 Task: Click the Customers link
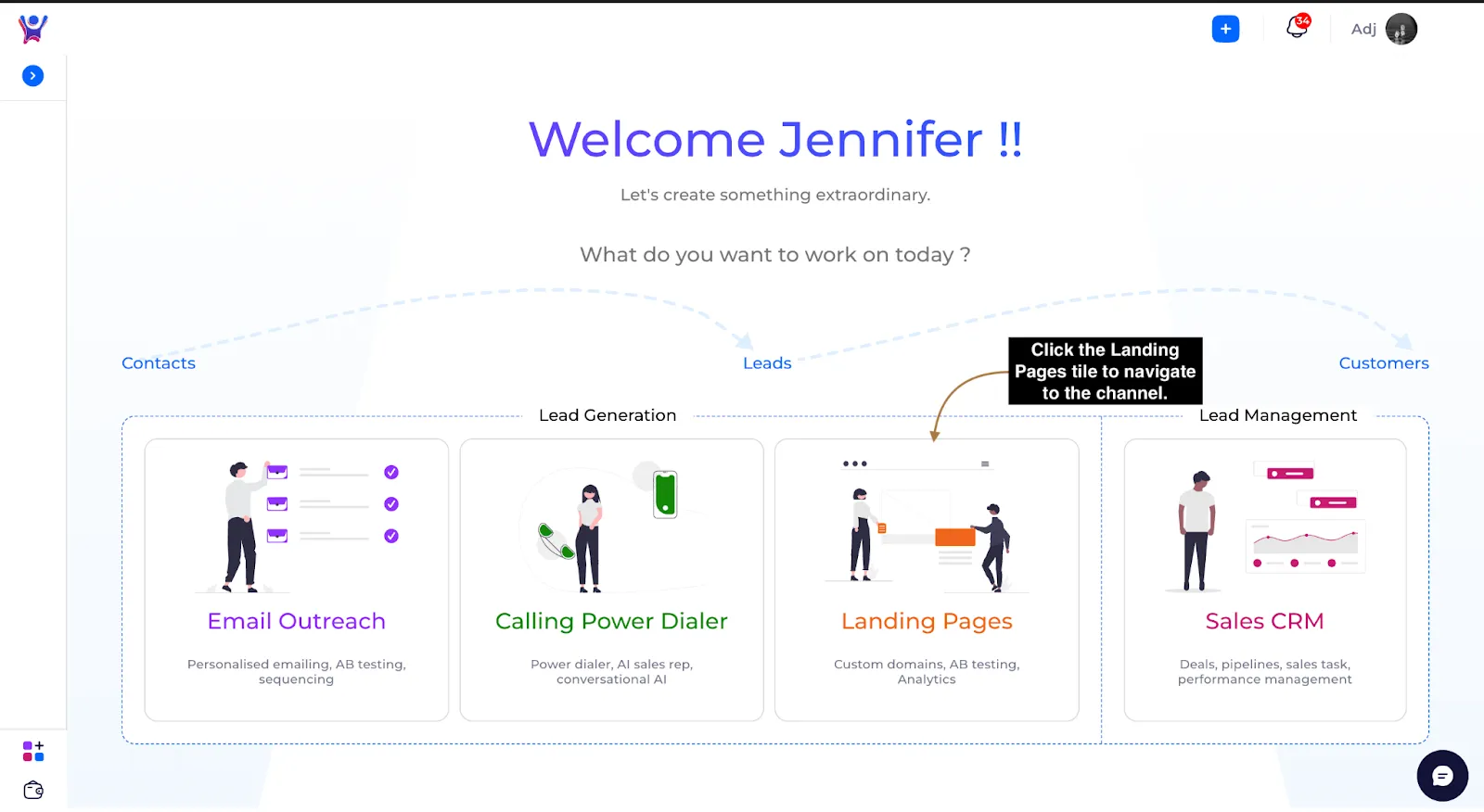point(1384,363)
